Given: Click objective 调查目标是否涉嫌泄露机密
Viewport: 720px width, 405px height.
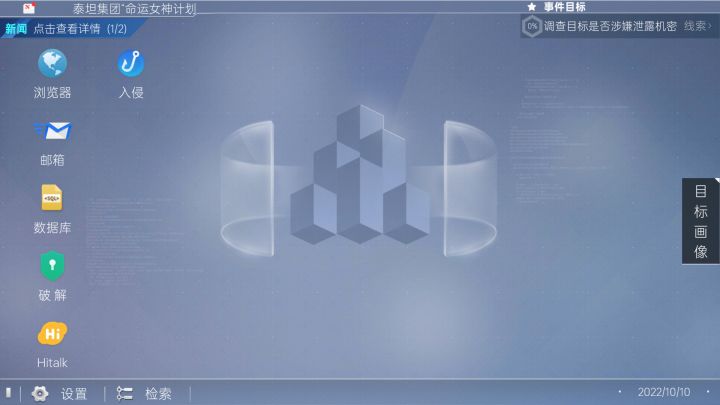Looking at the screenshot, I should pos(610,26).
